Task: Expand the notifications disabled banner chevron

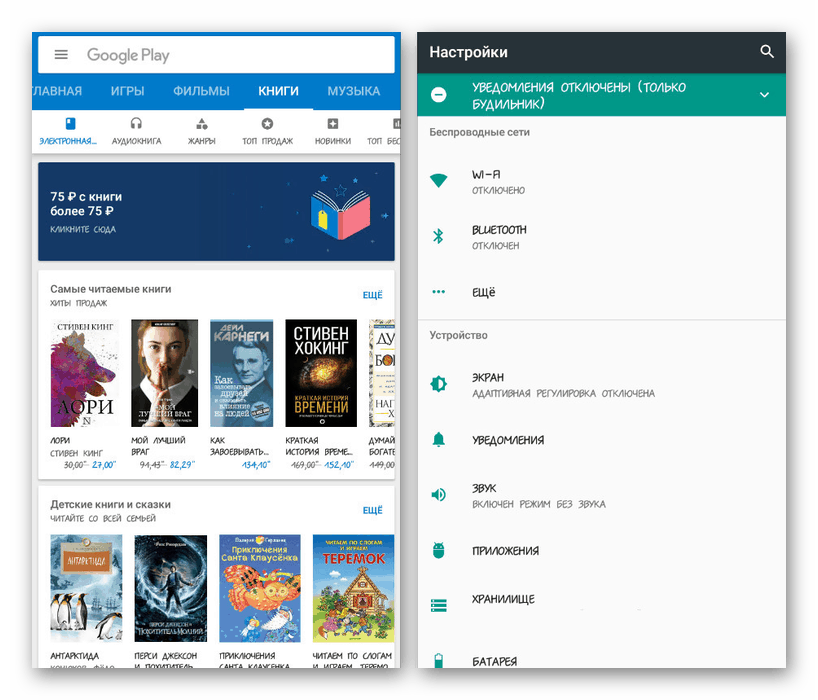Action: [764, 95]
